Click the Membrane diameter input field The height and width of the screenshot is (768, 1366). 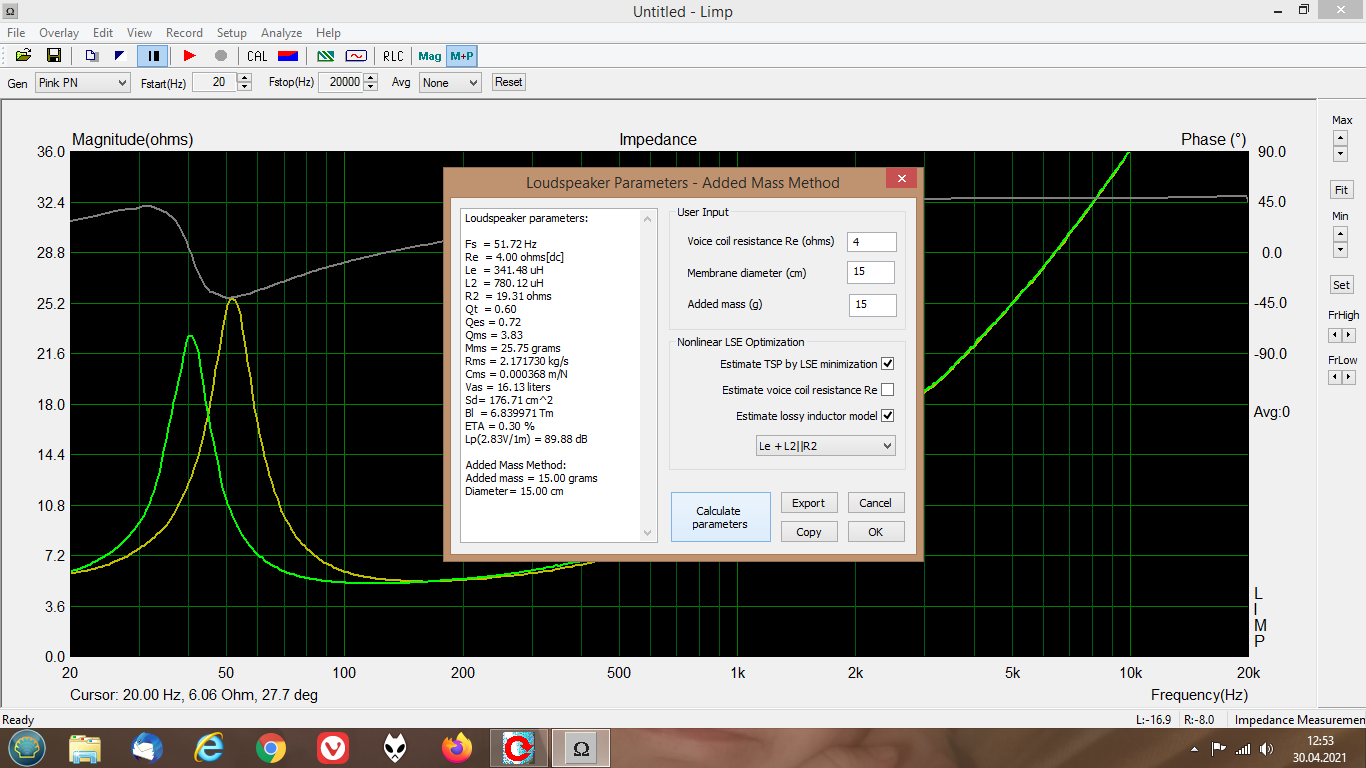click(x=871, y=273)
